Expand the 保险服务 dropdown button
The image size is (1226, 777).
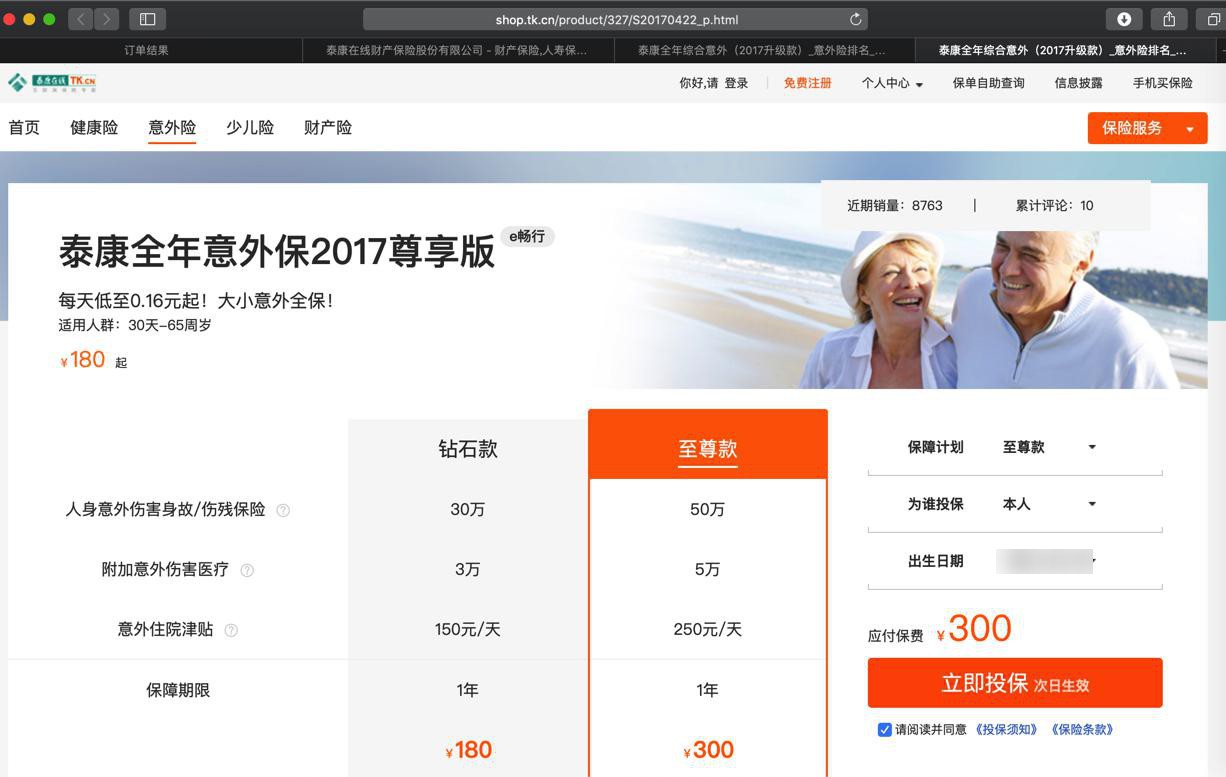(1147, 128)
